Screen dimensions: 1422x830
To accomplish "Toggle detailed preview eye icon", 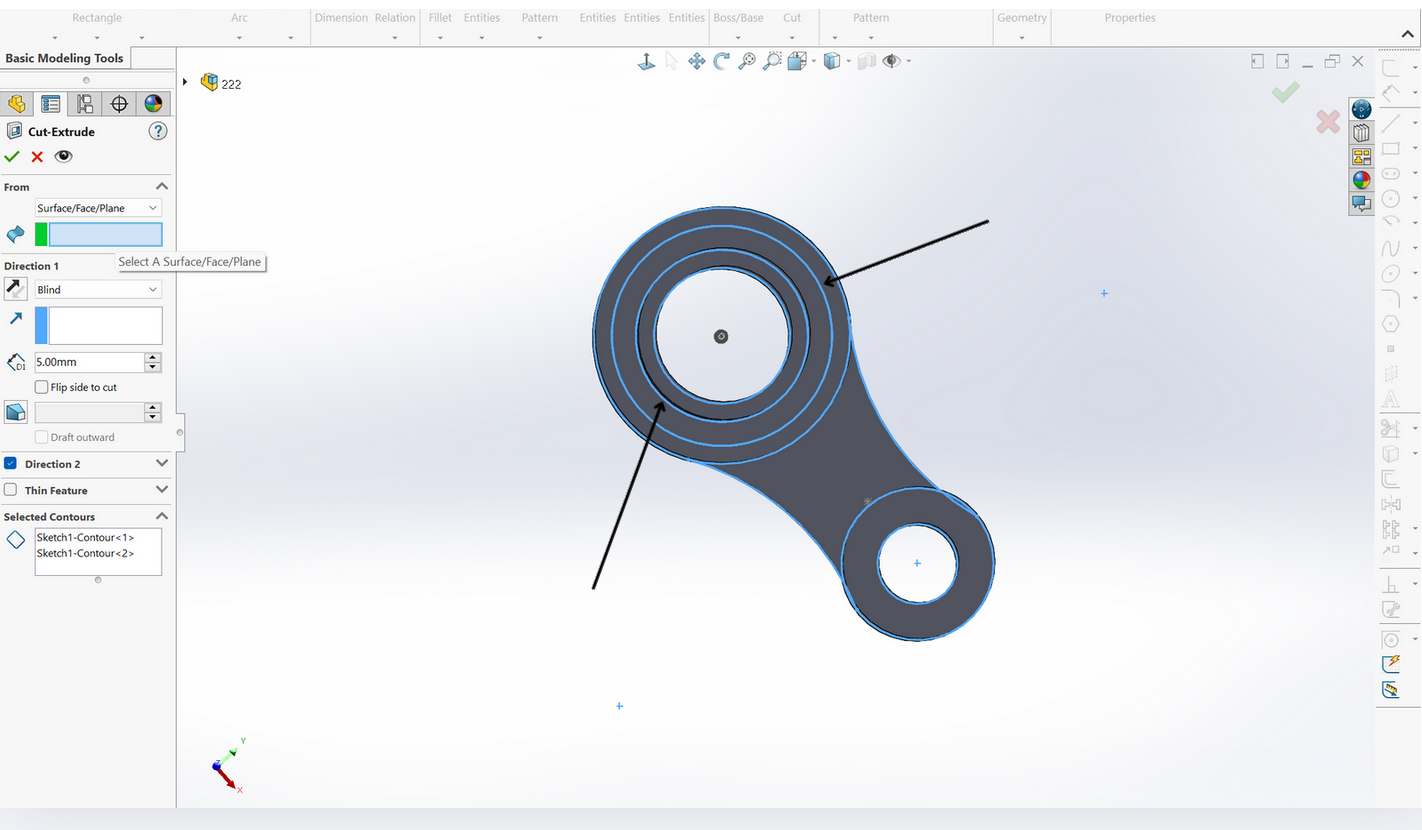I will tap(63, 156).
